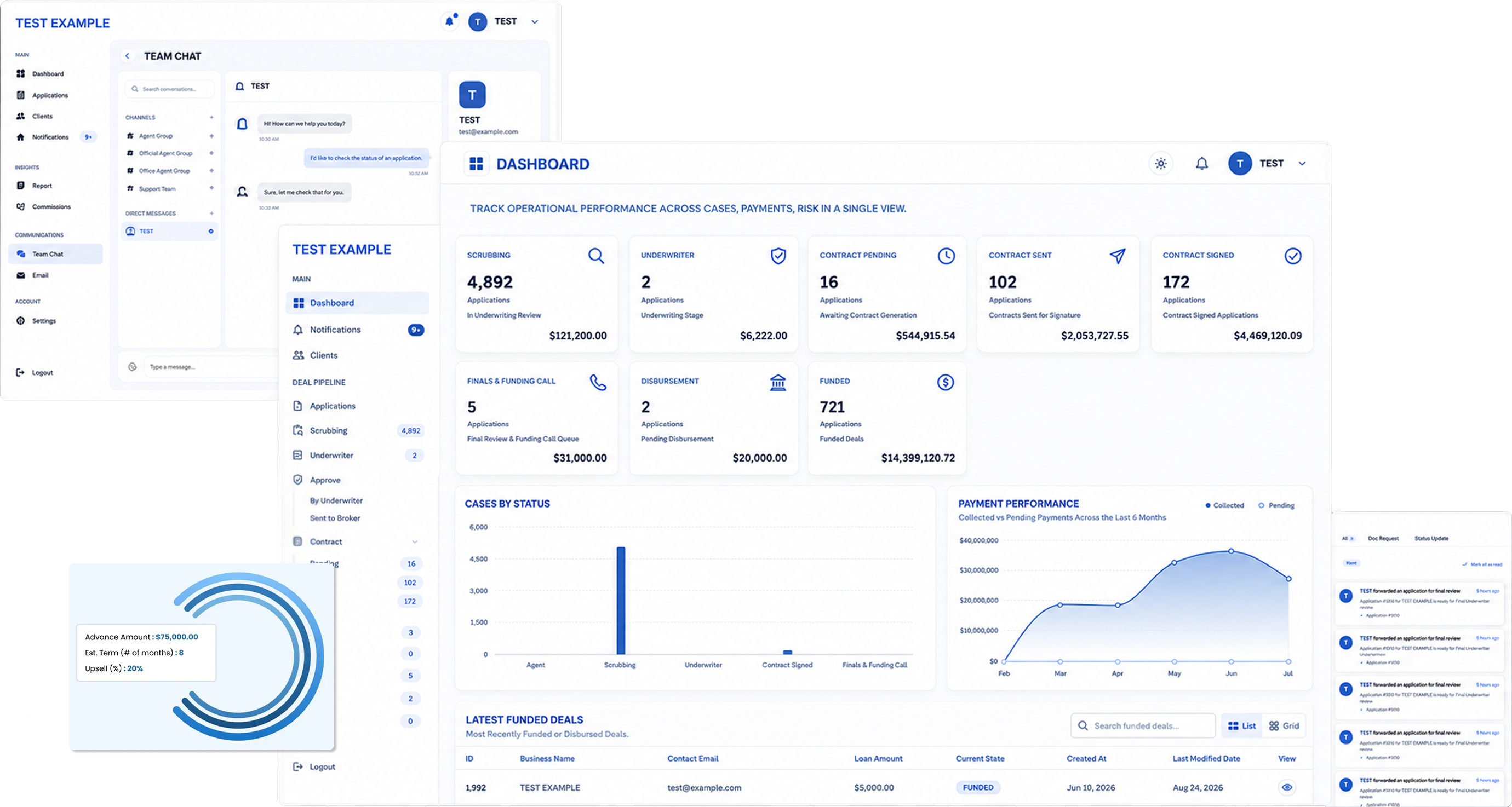Click the bell icon in Team Chat window header
Screen dimensions: 1512x807
[x=450, y=21]
